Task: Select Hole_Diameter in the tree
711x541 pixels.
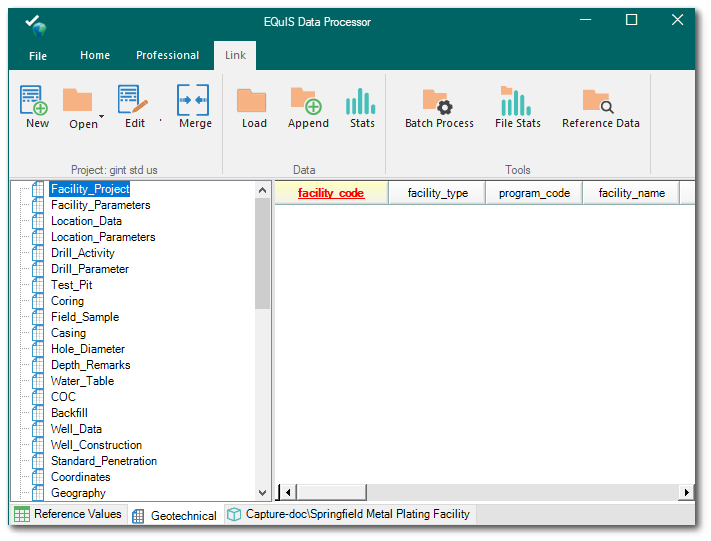Action: (x=88, y=349)
